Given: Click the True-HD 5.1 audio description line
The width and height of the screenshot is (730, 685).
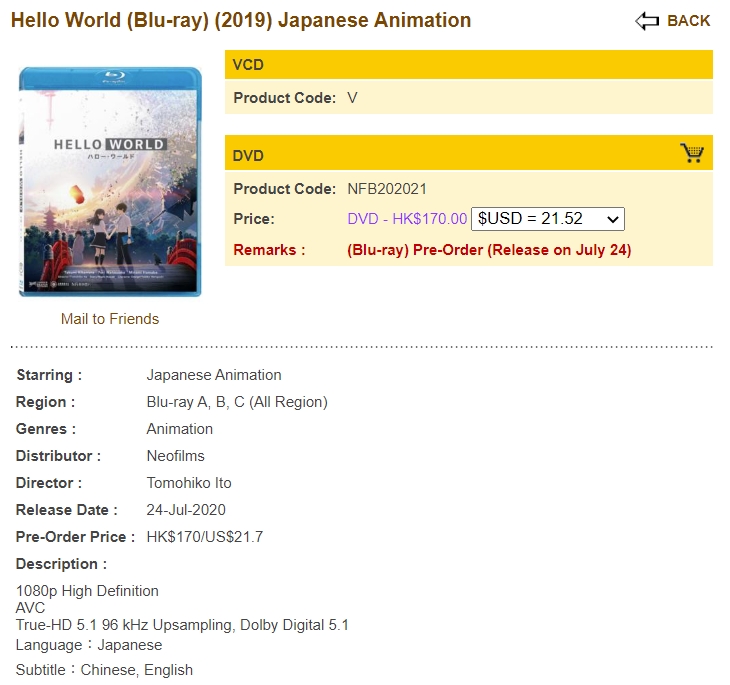Looking at the screenshot, I should click(182, 625).
